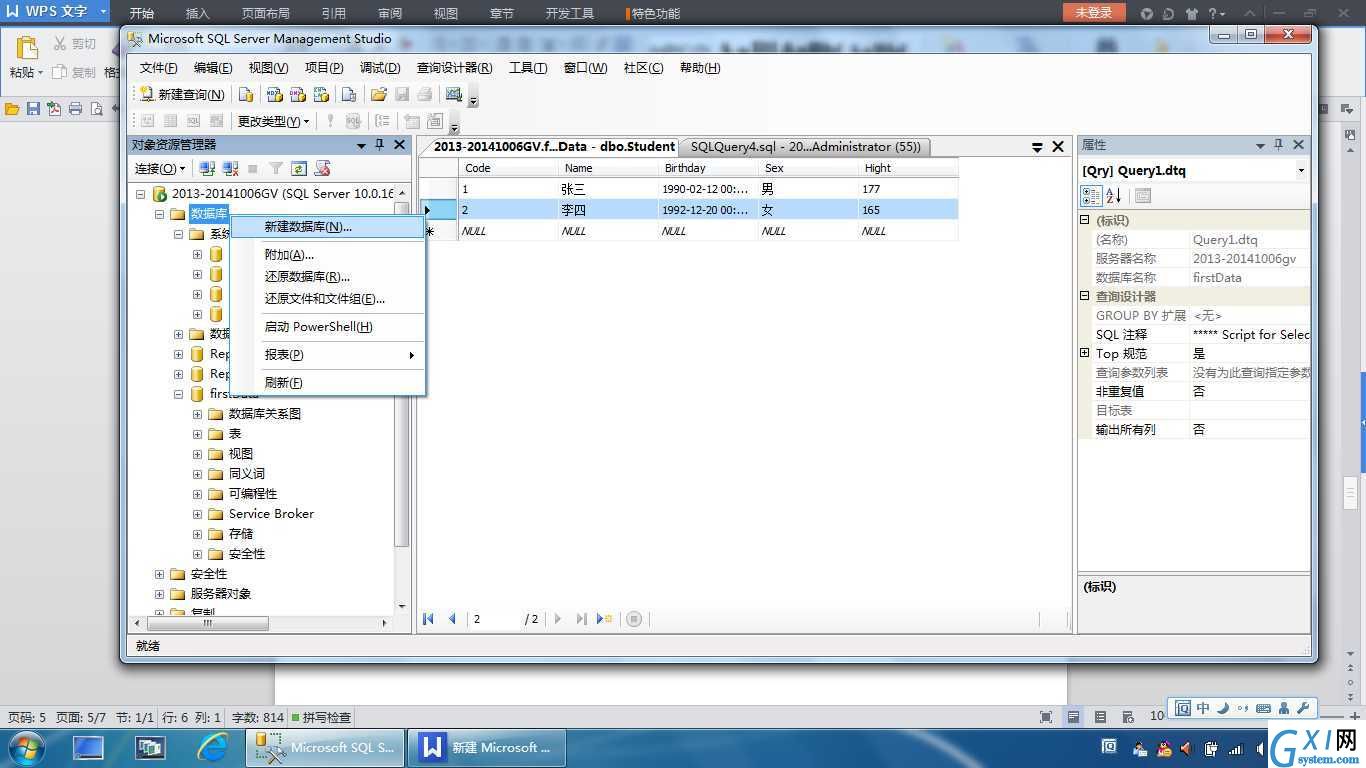Collapse the firstData database node
This screenshot has height=768, width=1366.
(179, 394)
